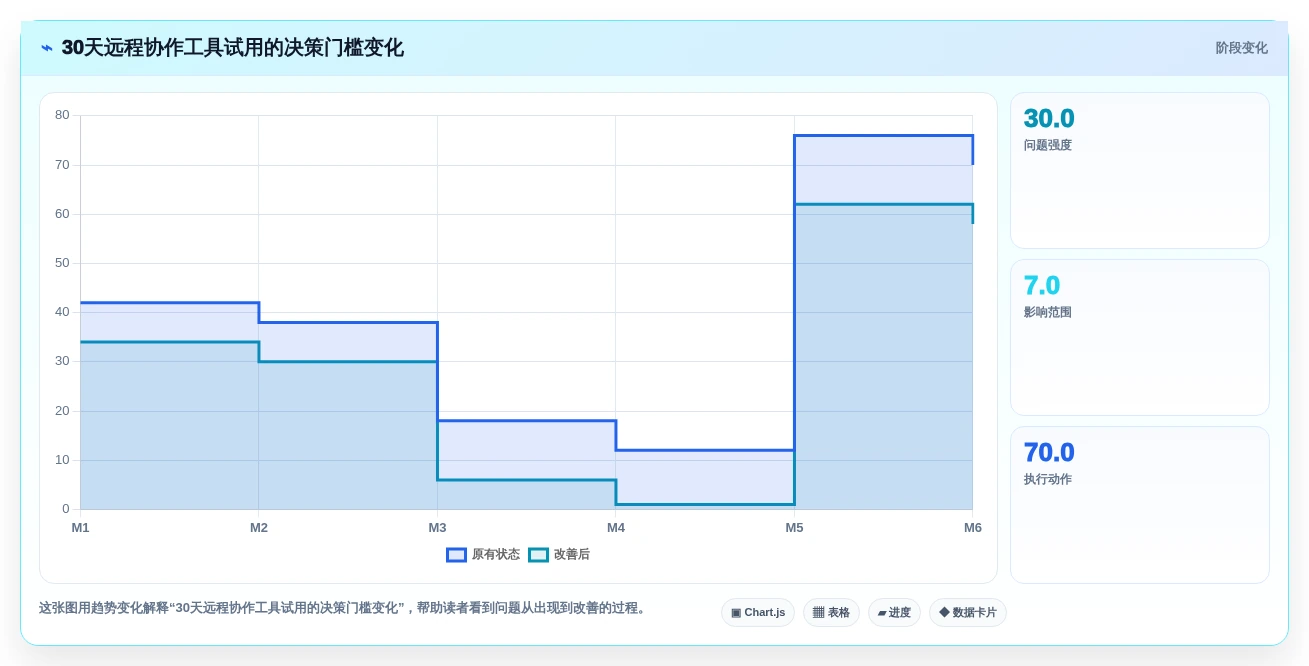Click the M6 axis label
Image resolution: width=1309 pixels, height=666 pixels.
pos(973,528)
